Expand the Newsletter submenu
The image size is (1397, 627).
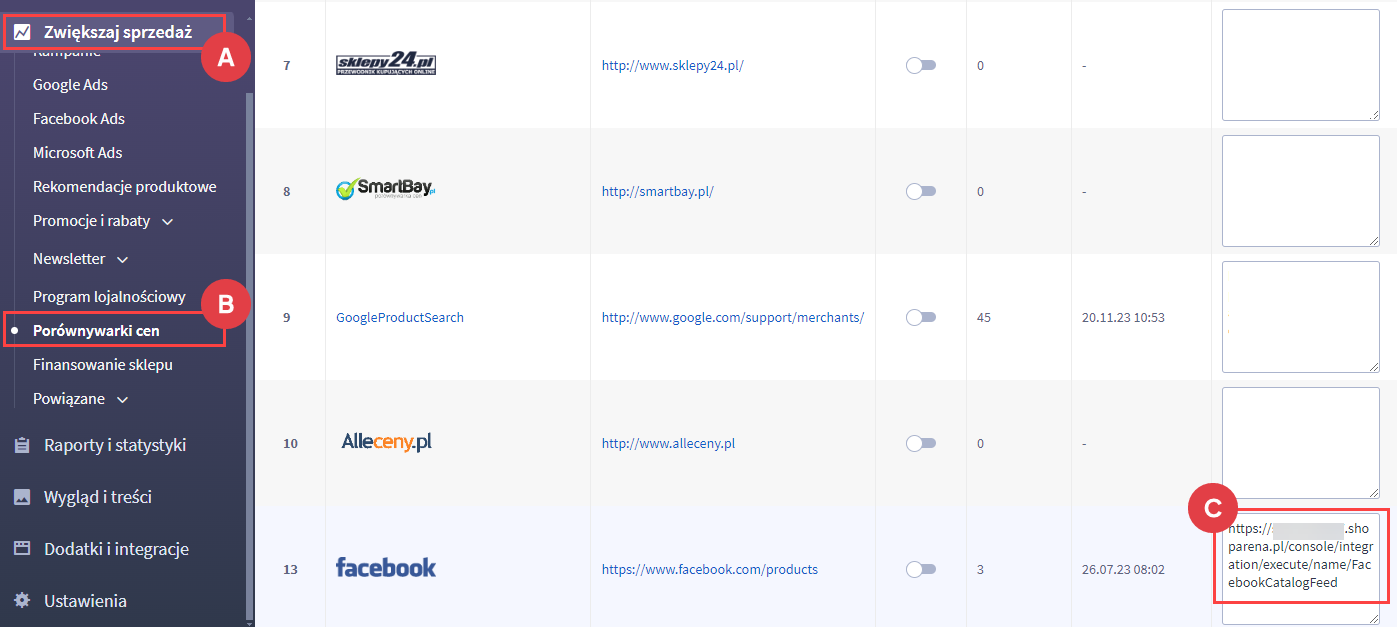123,260
